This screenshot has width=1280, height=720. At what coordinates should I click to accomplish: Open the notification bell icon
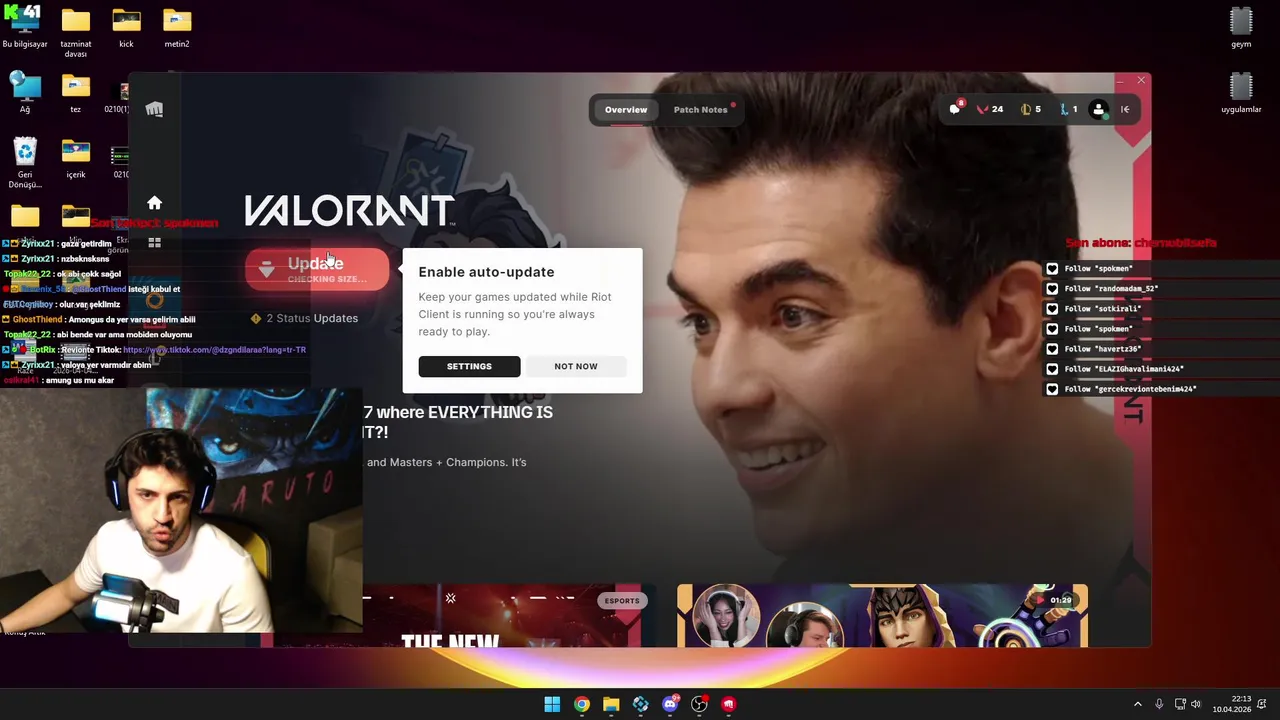[x=1264, y=704]
